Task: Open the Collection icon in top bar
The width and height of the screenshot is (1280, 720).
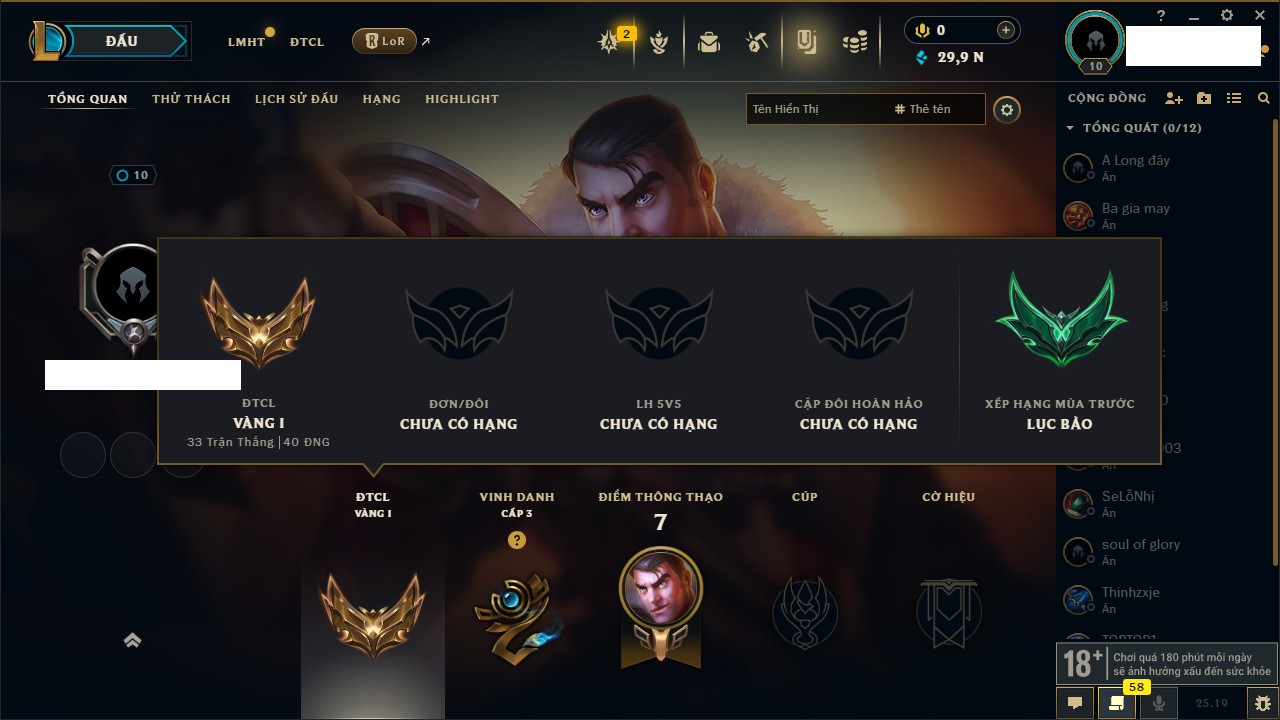Action: [806, 42]
